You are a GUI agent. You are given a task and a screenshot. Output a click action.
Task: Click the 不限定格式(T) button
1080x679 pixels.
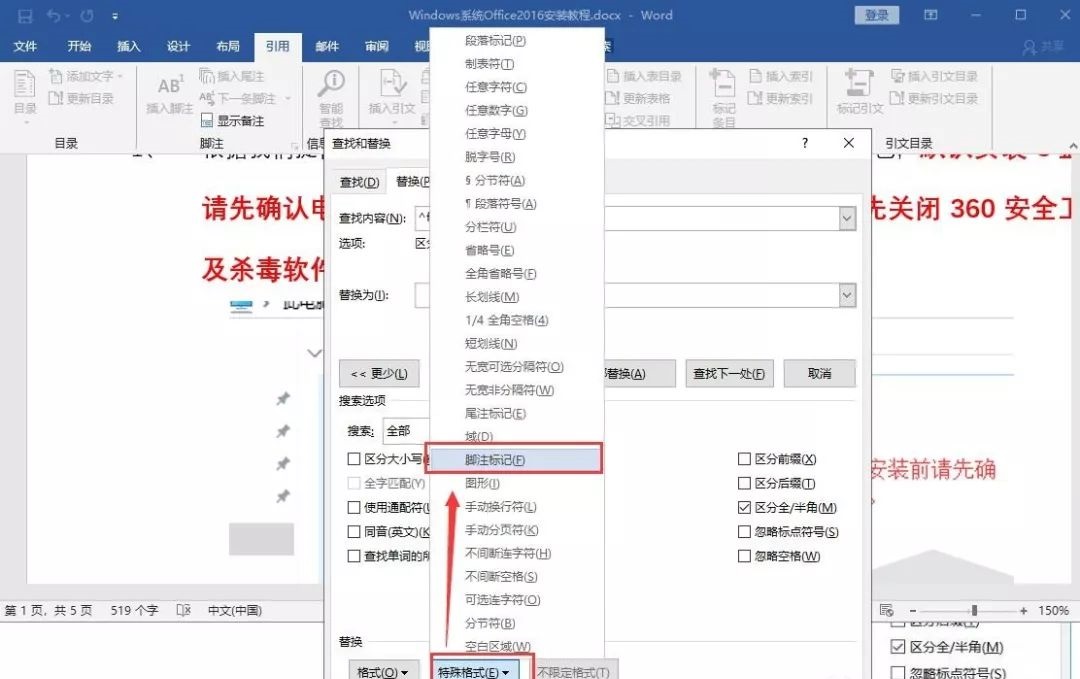tap(574, 671)
